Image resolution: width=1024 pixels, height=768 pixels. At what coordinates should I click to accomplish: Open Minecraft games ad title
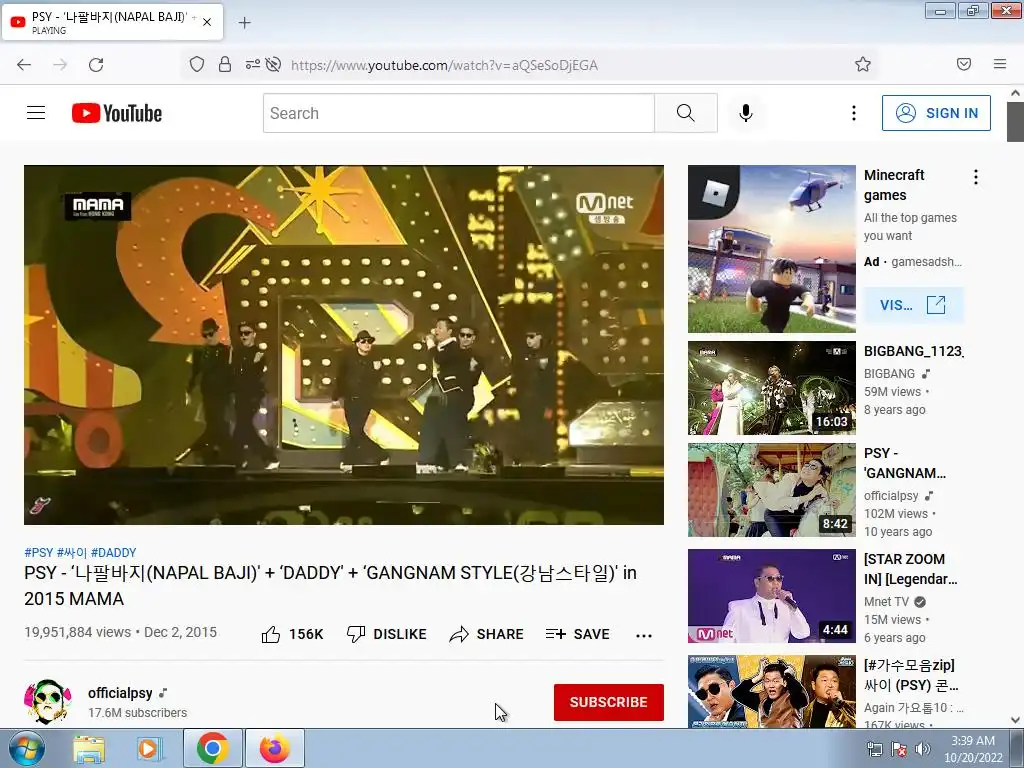pos(894,185)
